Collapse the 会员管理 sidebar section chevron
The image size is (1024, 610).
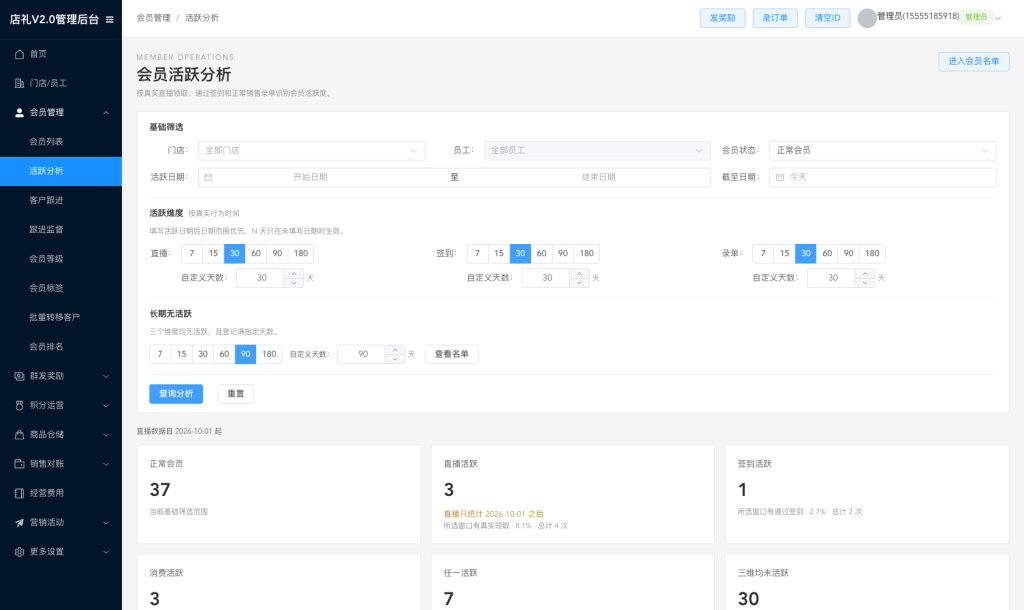[x=106, y=113]
